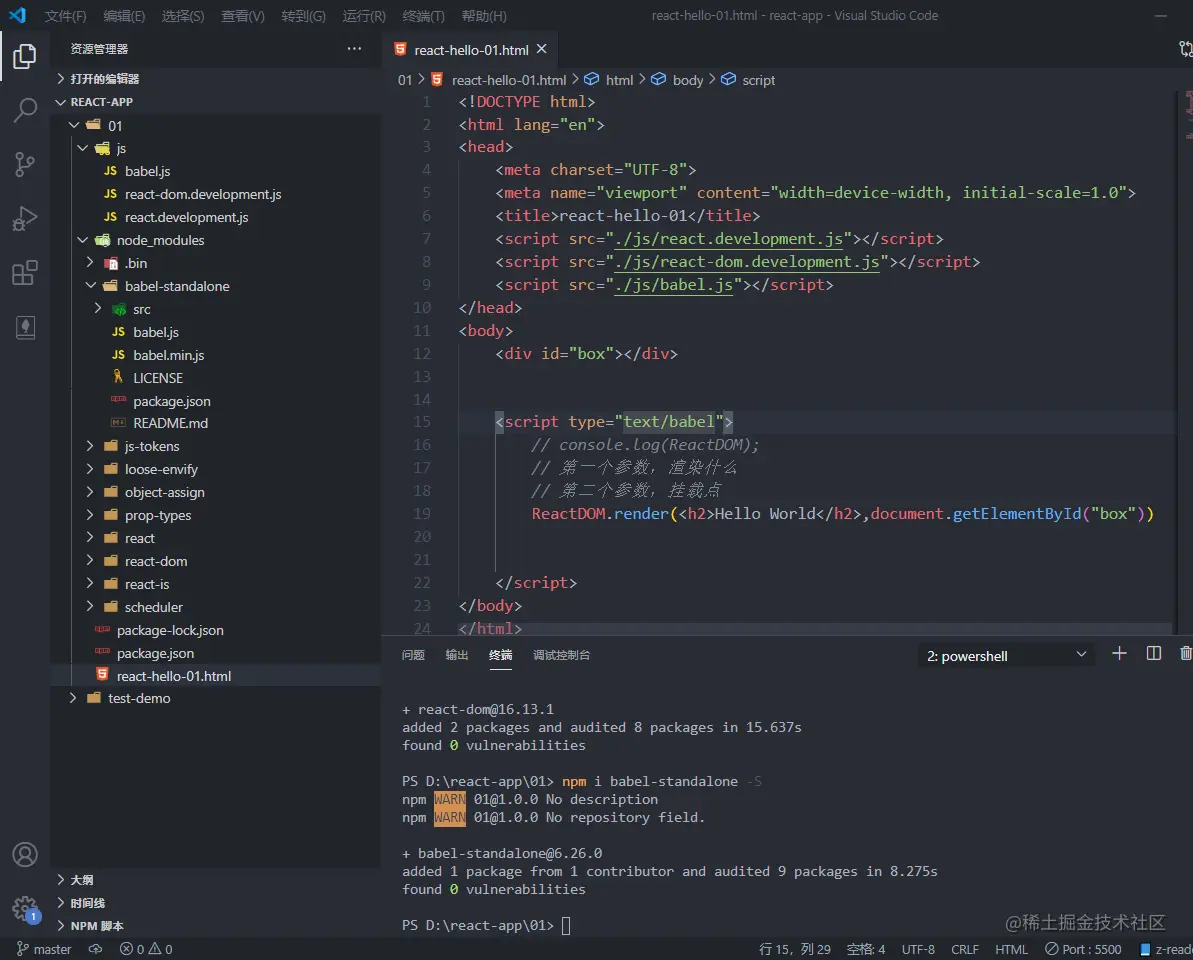Open the 编辑(E) menu
The width and height of the screenshot is (1193, 960).
tap(124, 16)
